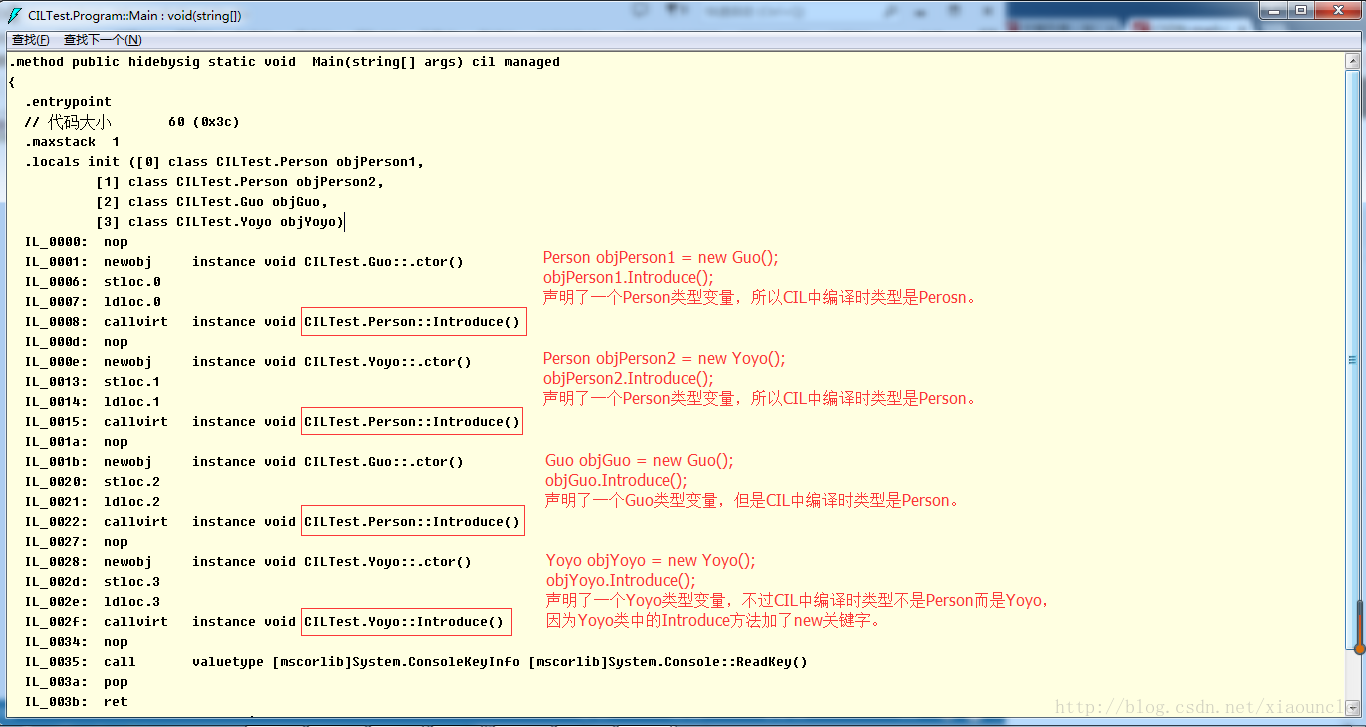Click the .entrypoint directive line

coord(68,102)
